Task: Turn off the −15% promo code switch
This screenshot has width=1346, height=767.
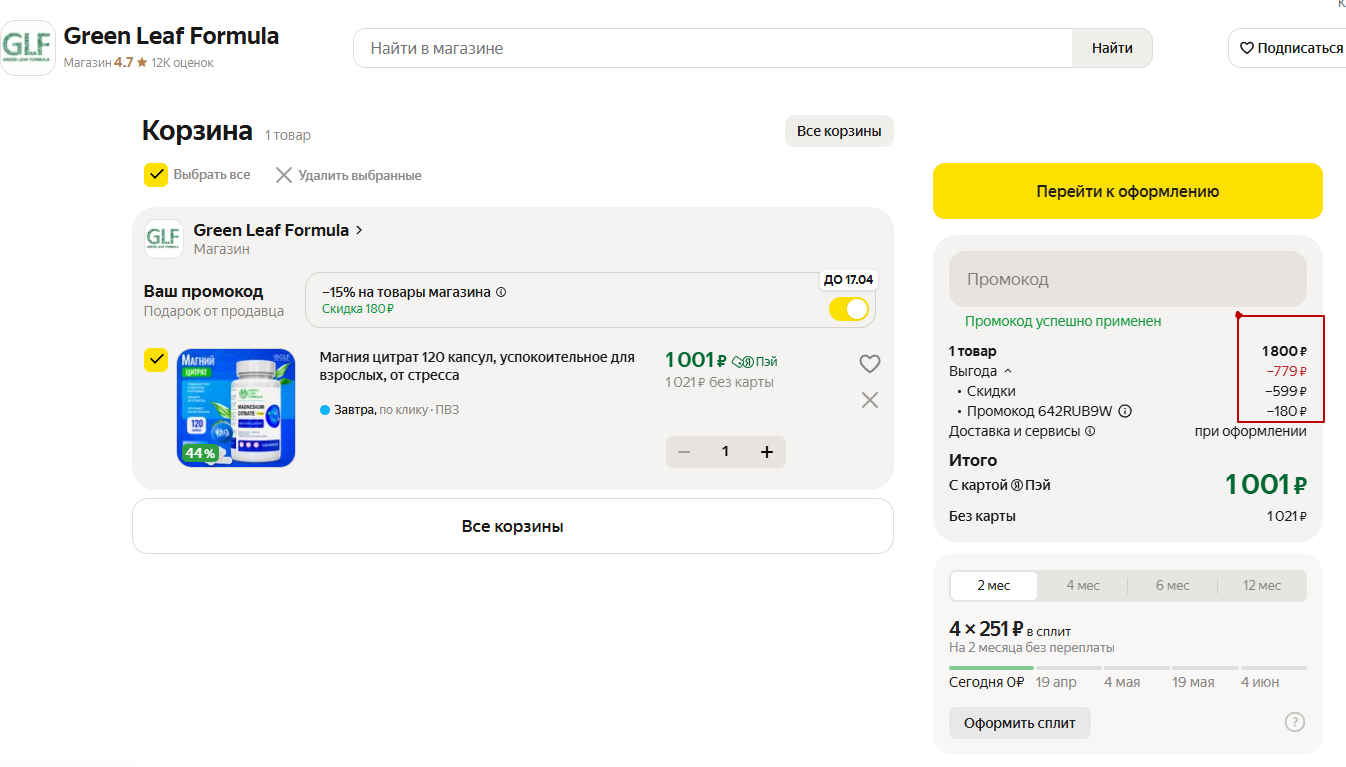Action: pos(849,309)
